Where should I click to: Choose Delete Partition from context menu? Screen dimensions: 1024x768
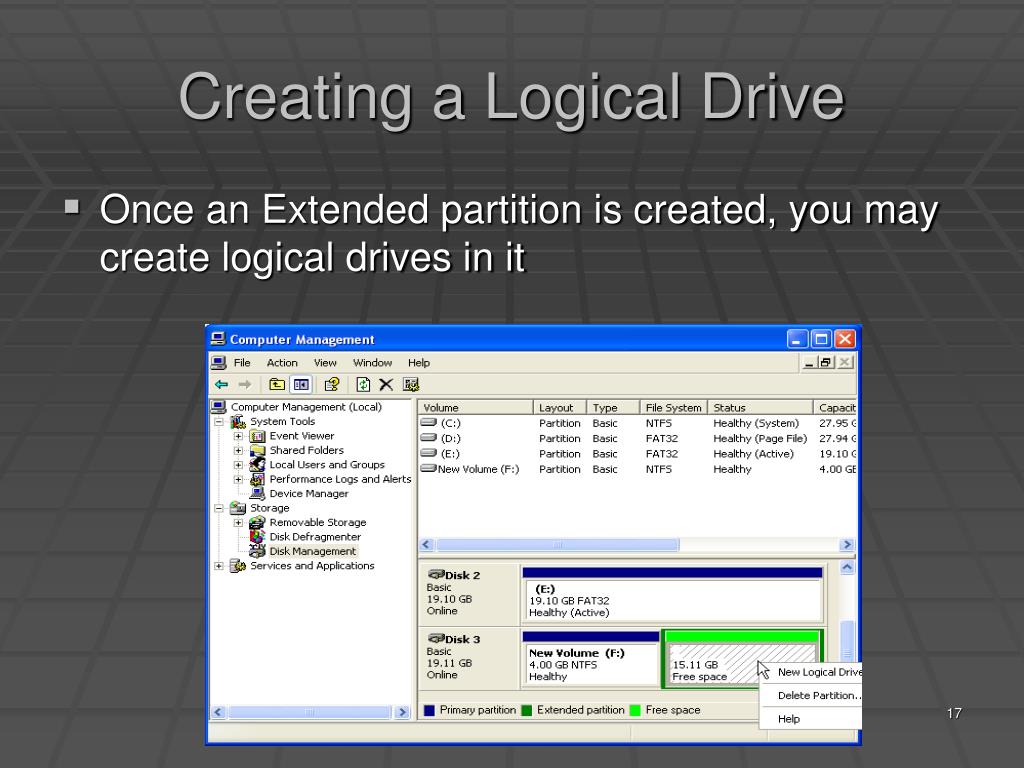(811, 696)
